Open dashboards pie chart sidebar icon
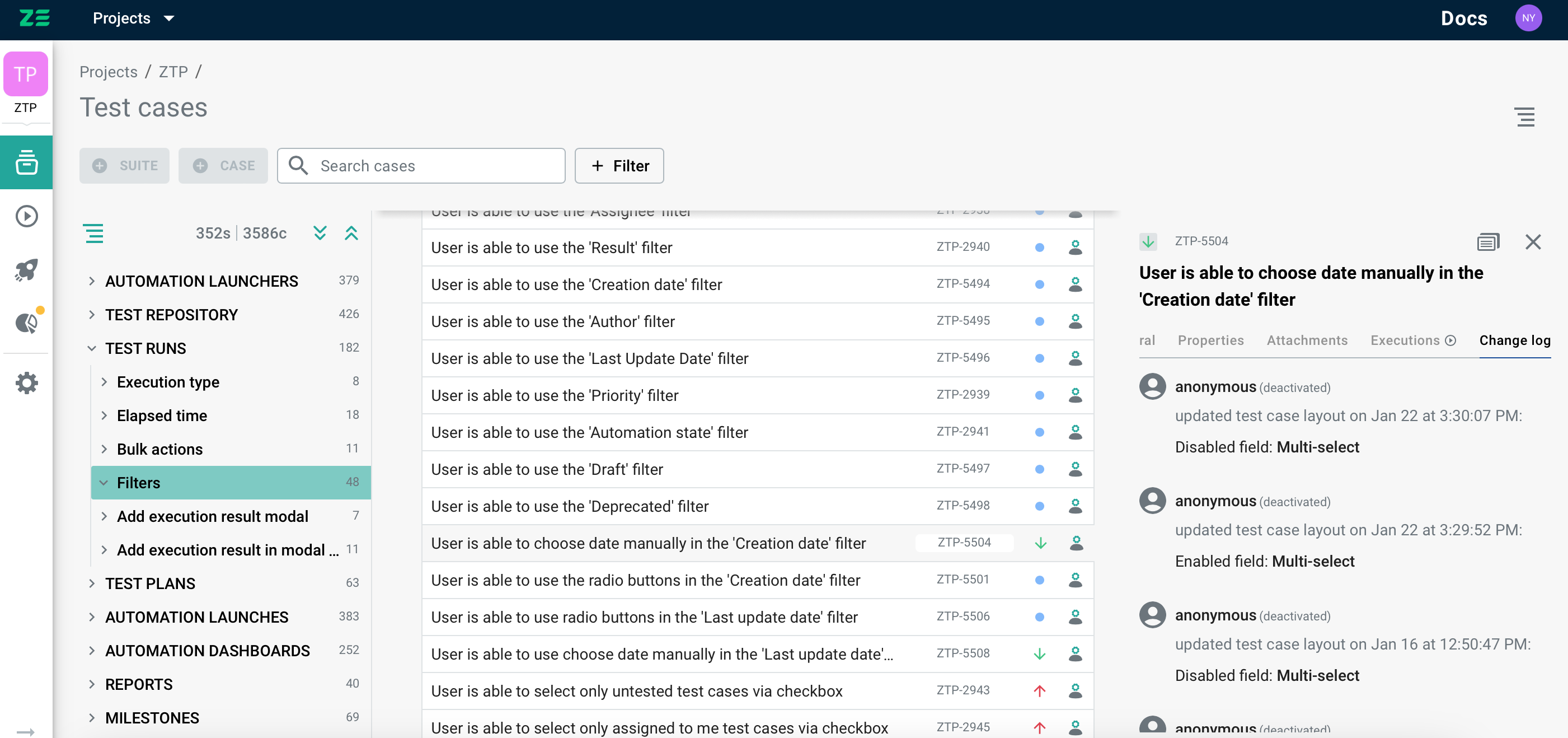Image resolution: width=1568 pixels, height=738 pixels. pos(26,323)
